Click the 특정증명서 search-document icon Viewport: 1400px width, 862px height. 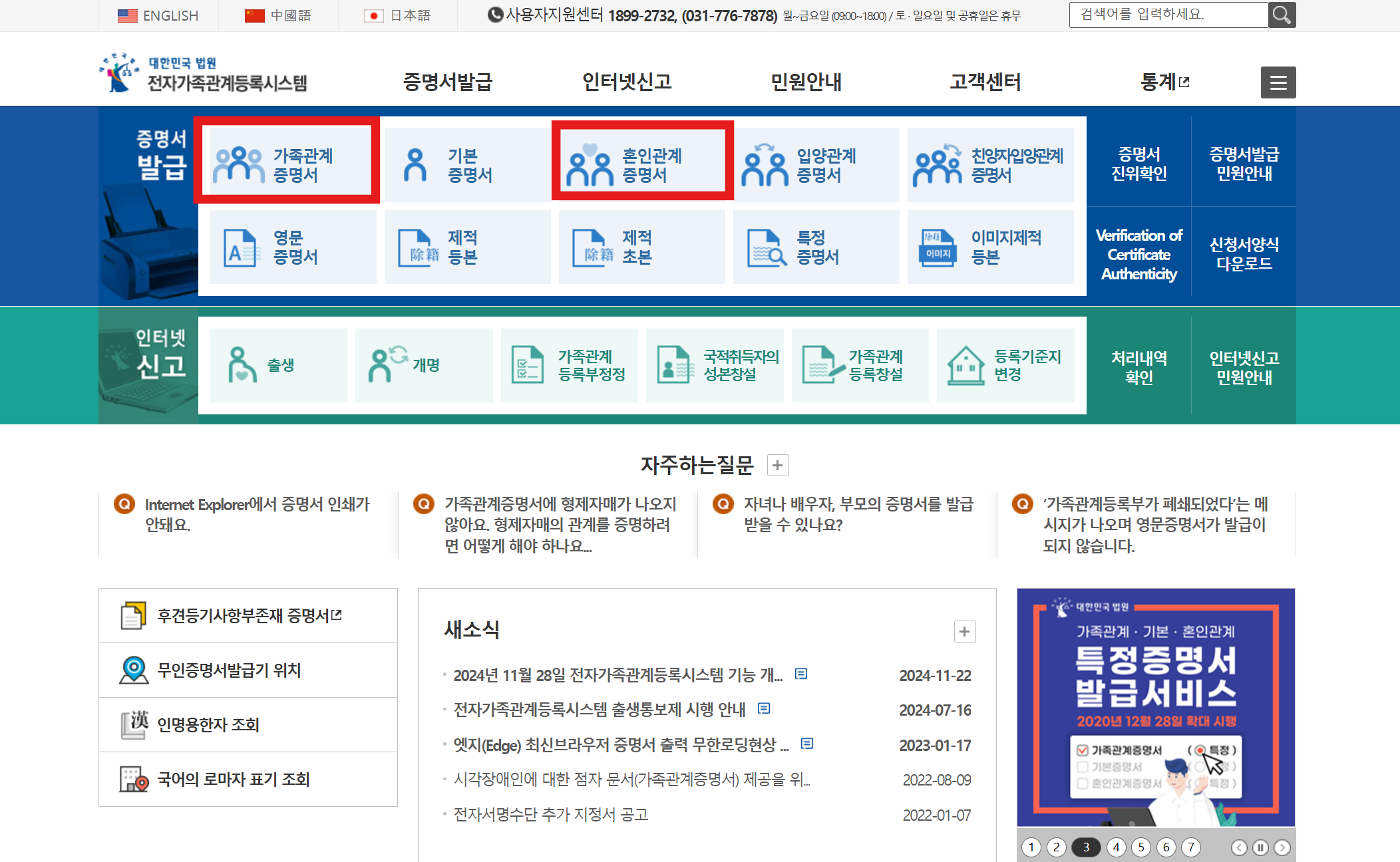tap(766, 247)
